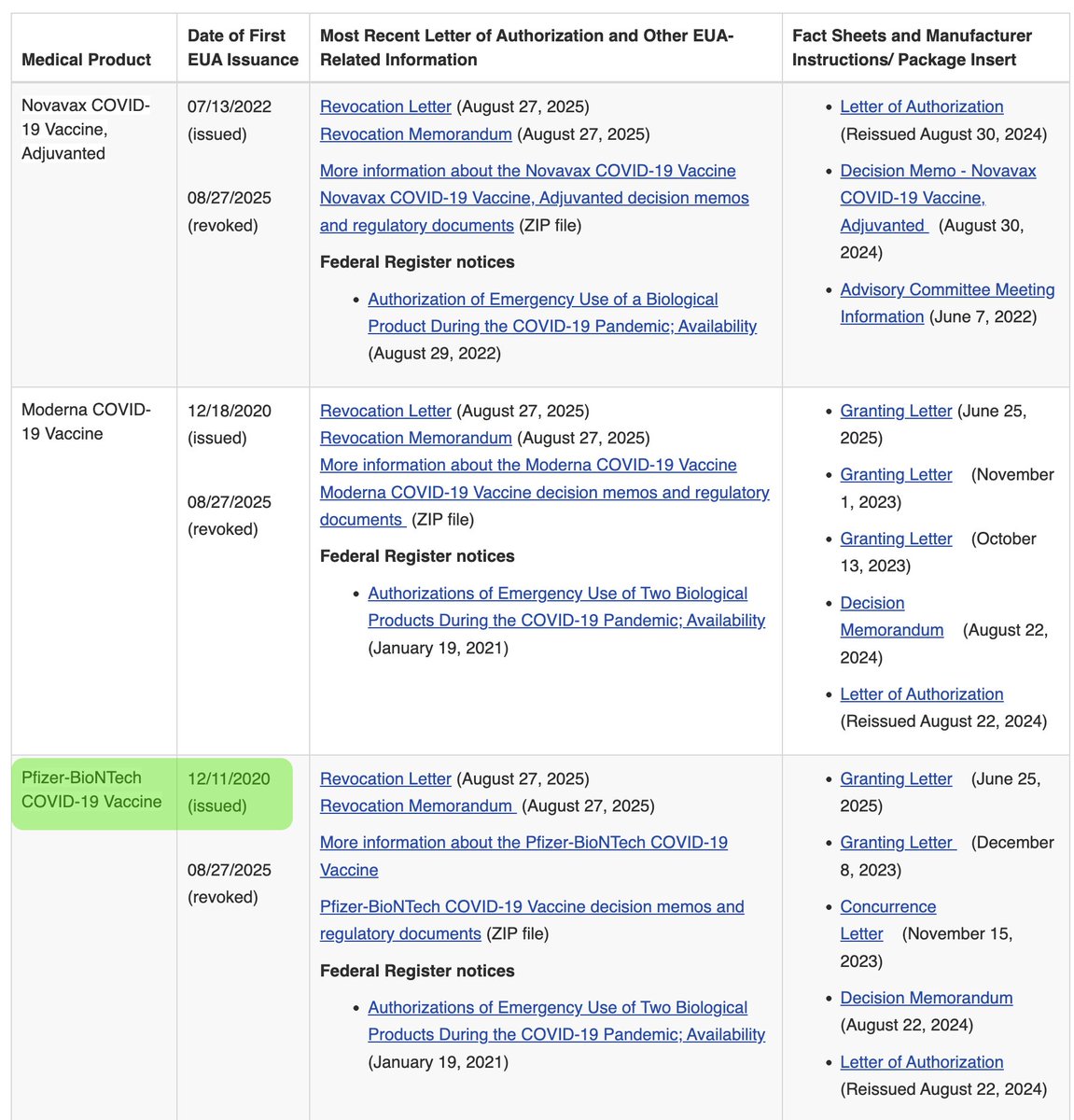Open Moderna Granting Letter dated October 13, 2023
Image resolution: width=1074 pixels, height=1120 pixels.
click(x=896, y=539)
